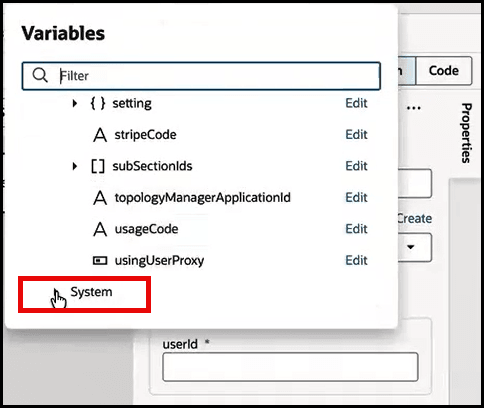Image resolution: width=484 pixels, height=408 pixels.
Task: Expand the subSectionIds array node
Action: tap(75, 166)
